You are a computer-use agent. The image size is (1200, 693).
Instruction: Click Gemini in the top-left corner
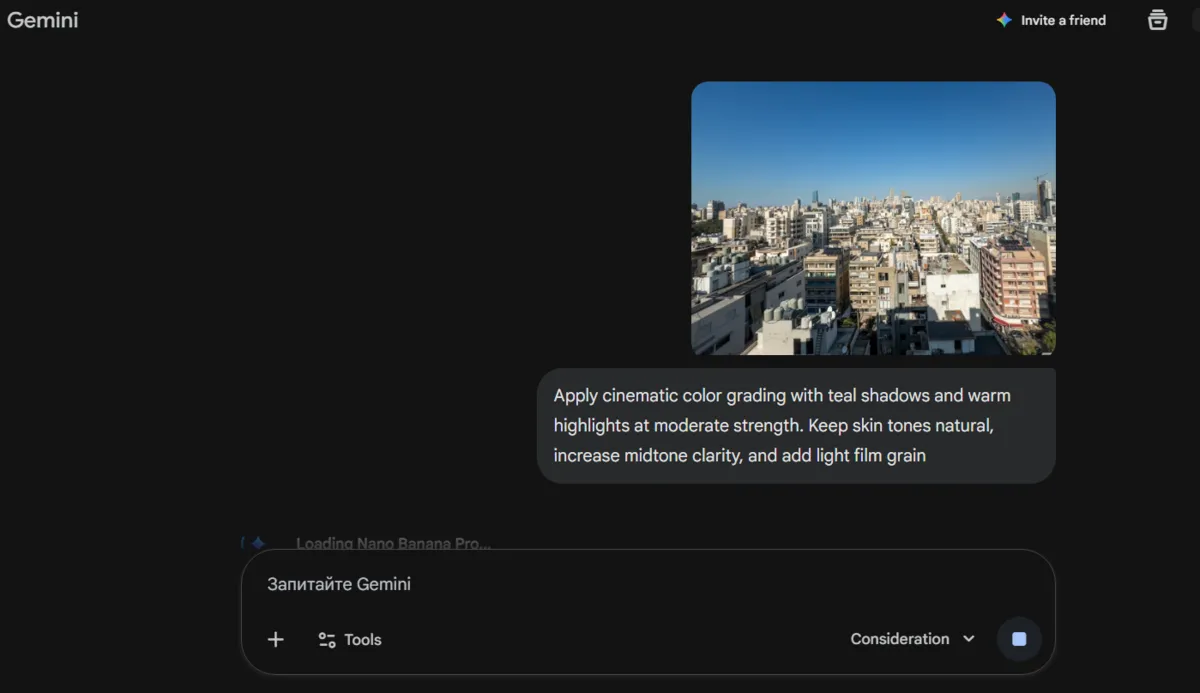(43, 20)
